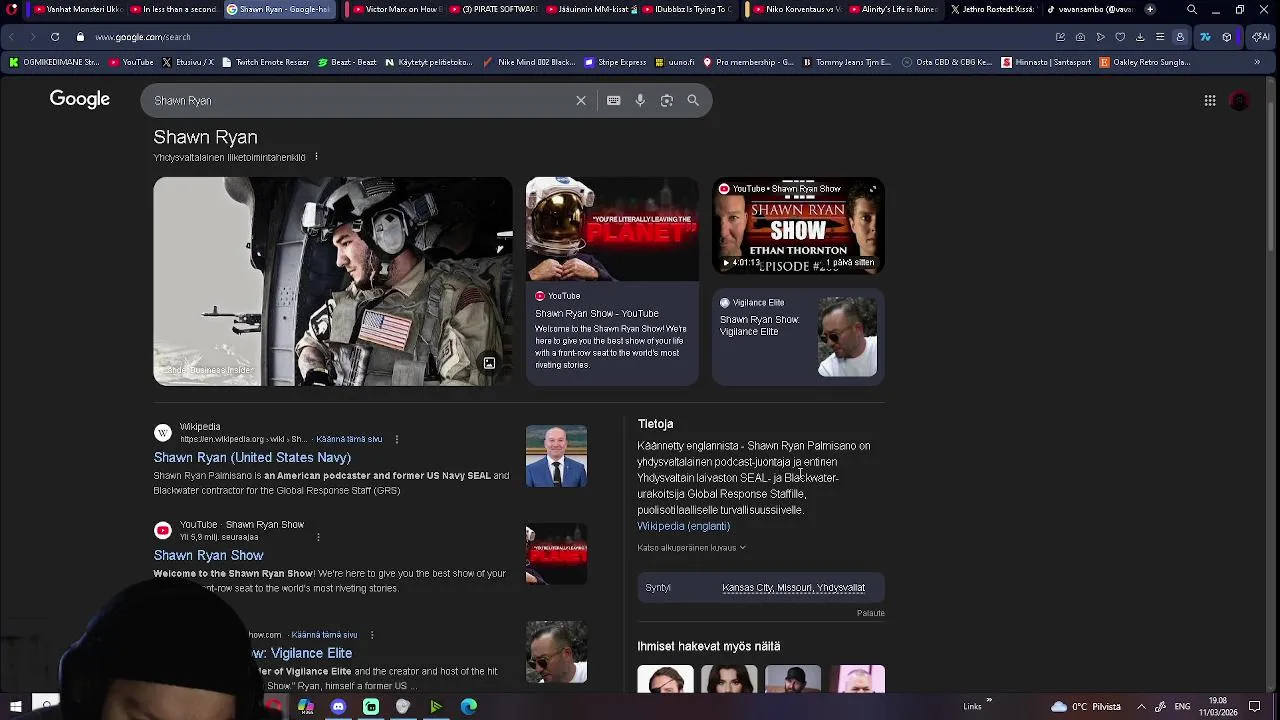Expand 'Katso alkuperäinen kuvaus'

coord(691,548)
